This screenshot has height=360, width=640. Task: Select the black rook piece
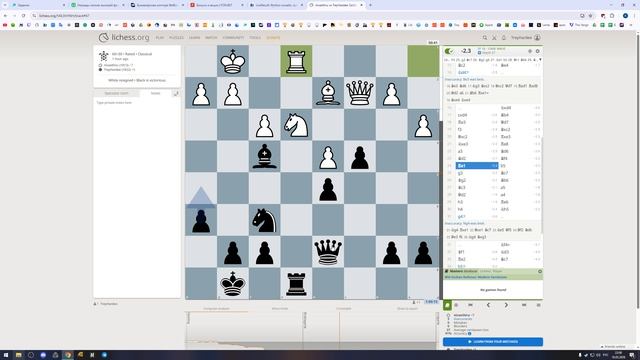pyautogui.click(x=296, y=284)
